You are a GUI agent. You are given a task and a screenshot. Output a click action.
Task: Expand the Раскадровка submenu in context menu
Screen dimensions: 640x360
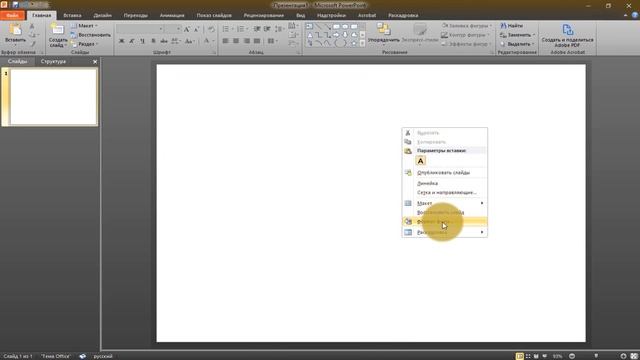[444, 232]
